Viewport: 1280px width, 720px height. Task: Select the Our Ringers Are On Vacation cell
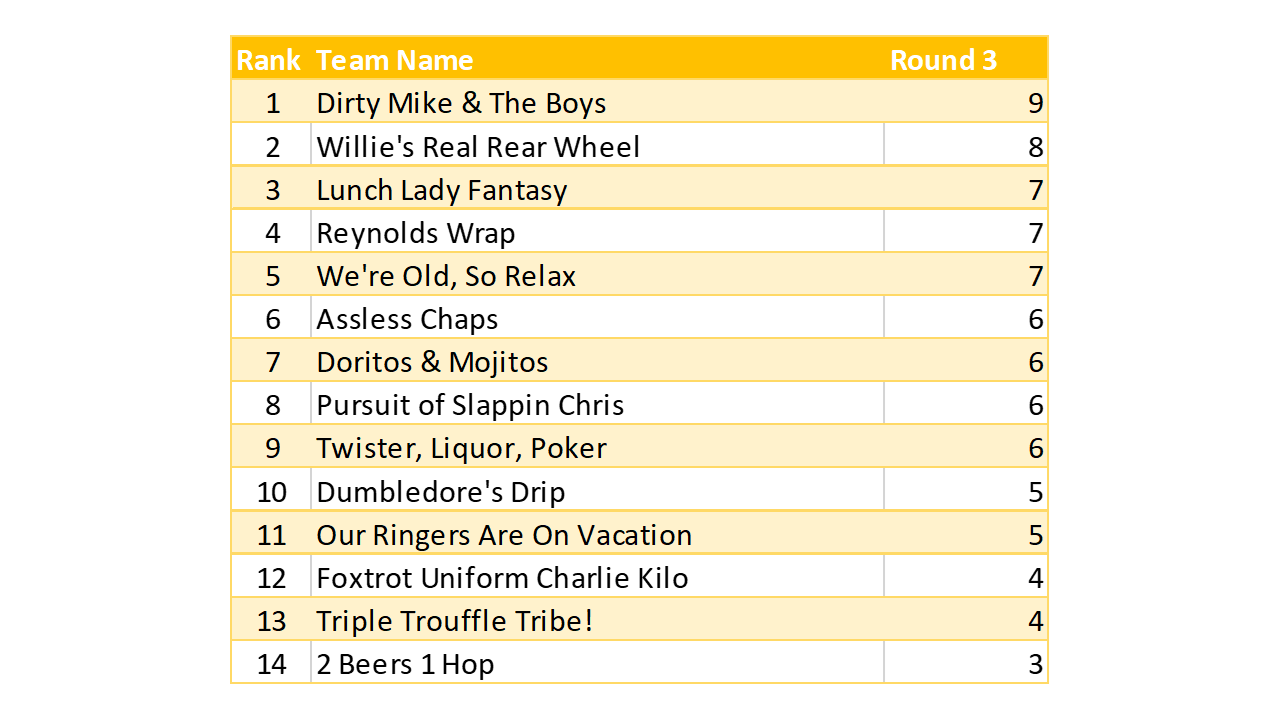click(504, 535)
